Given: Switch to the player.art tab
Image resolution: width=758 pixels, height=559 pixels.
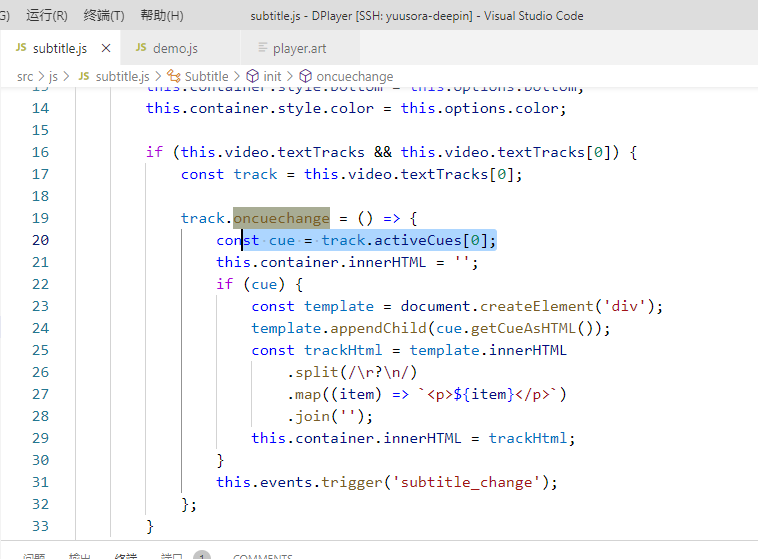Looking at the screenshot, I should click(300, 48).
